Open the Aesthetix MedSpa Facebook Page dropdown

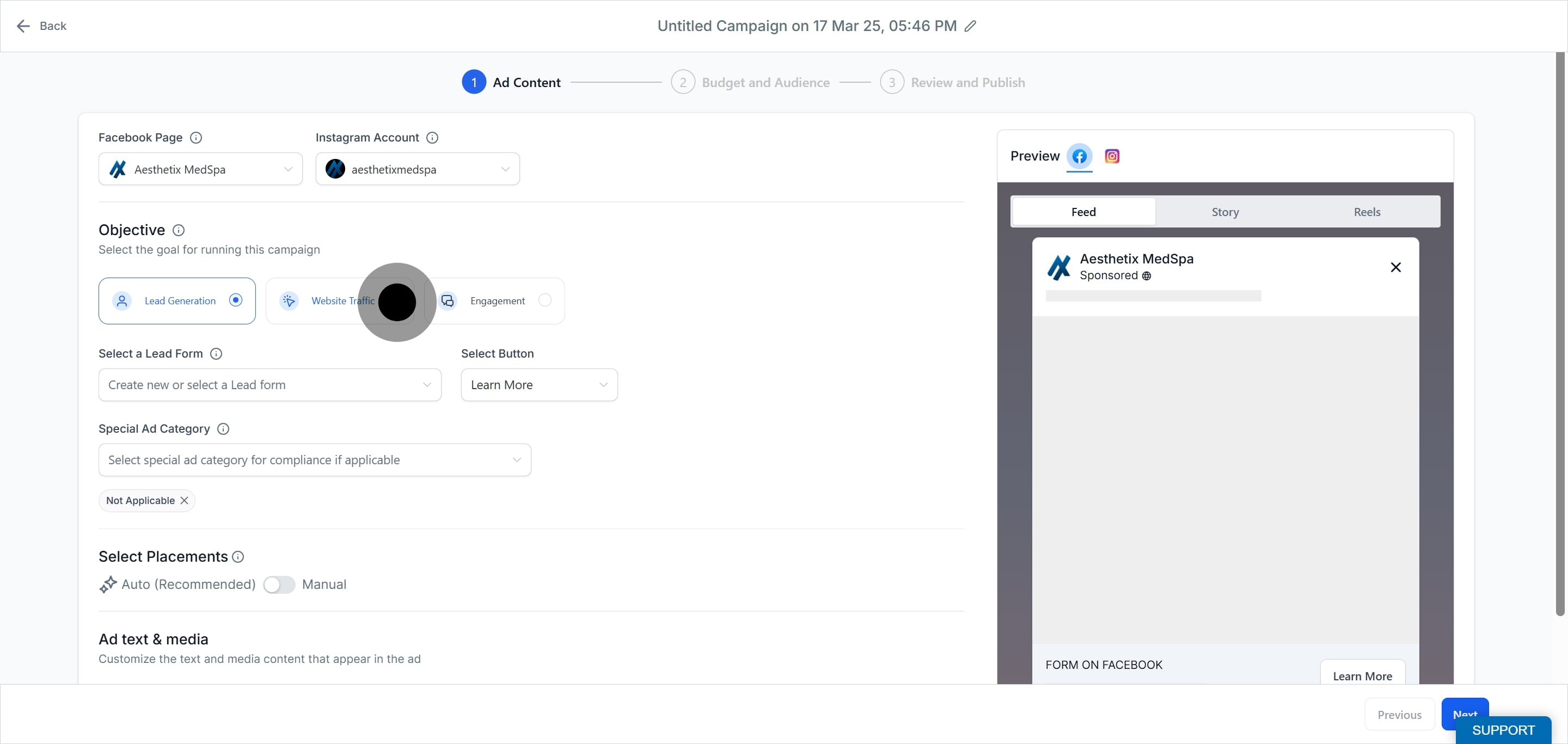[x=200, y=169]
